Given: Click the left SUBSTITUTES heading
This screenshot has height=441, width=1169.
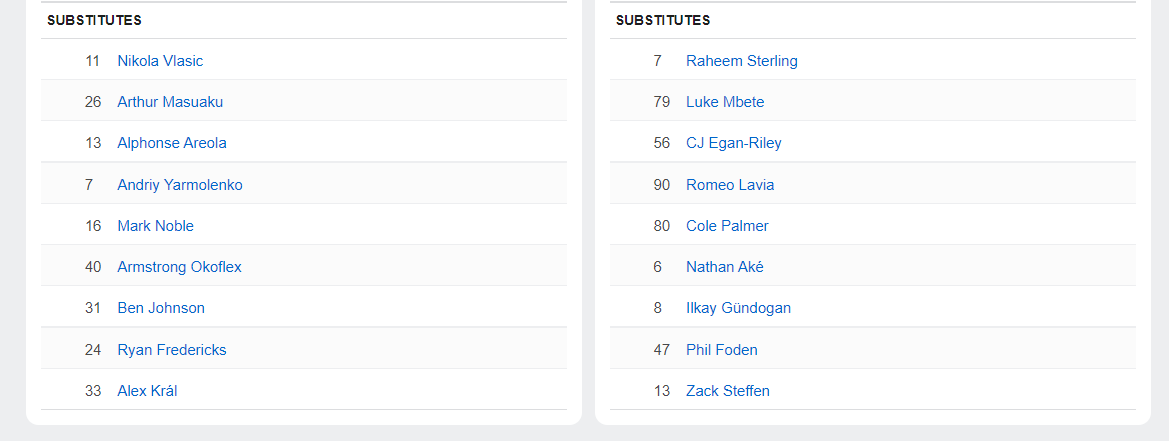Looking at the screenshot, I should coord(94,20).
